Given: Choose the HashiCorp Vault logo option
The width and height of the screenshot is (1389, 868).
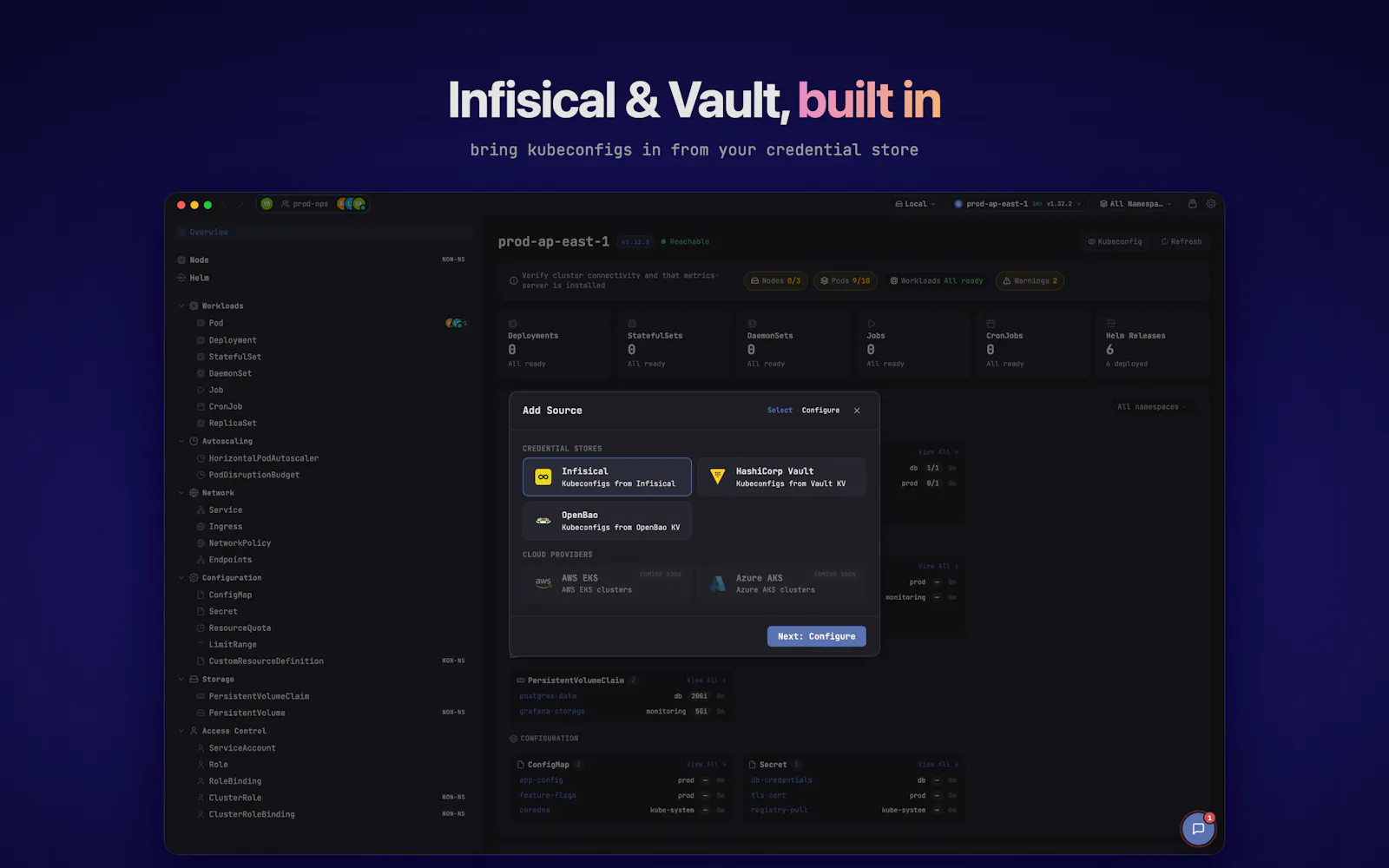Looking at the screenshot, I should coord(717,477).
